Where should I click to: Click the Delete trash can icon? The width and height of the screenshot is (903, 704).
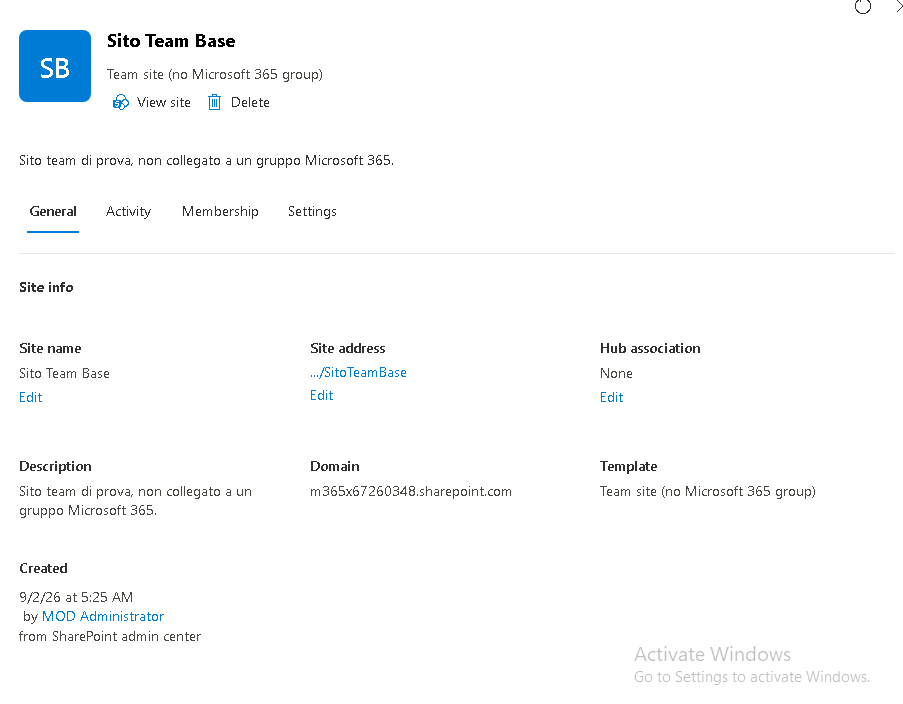[x=214, y=103]
